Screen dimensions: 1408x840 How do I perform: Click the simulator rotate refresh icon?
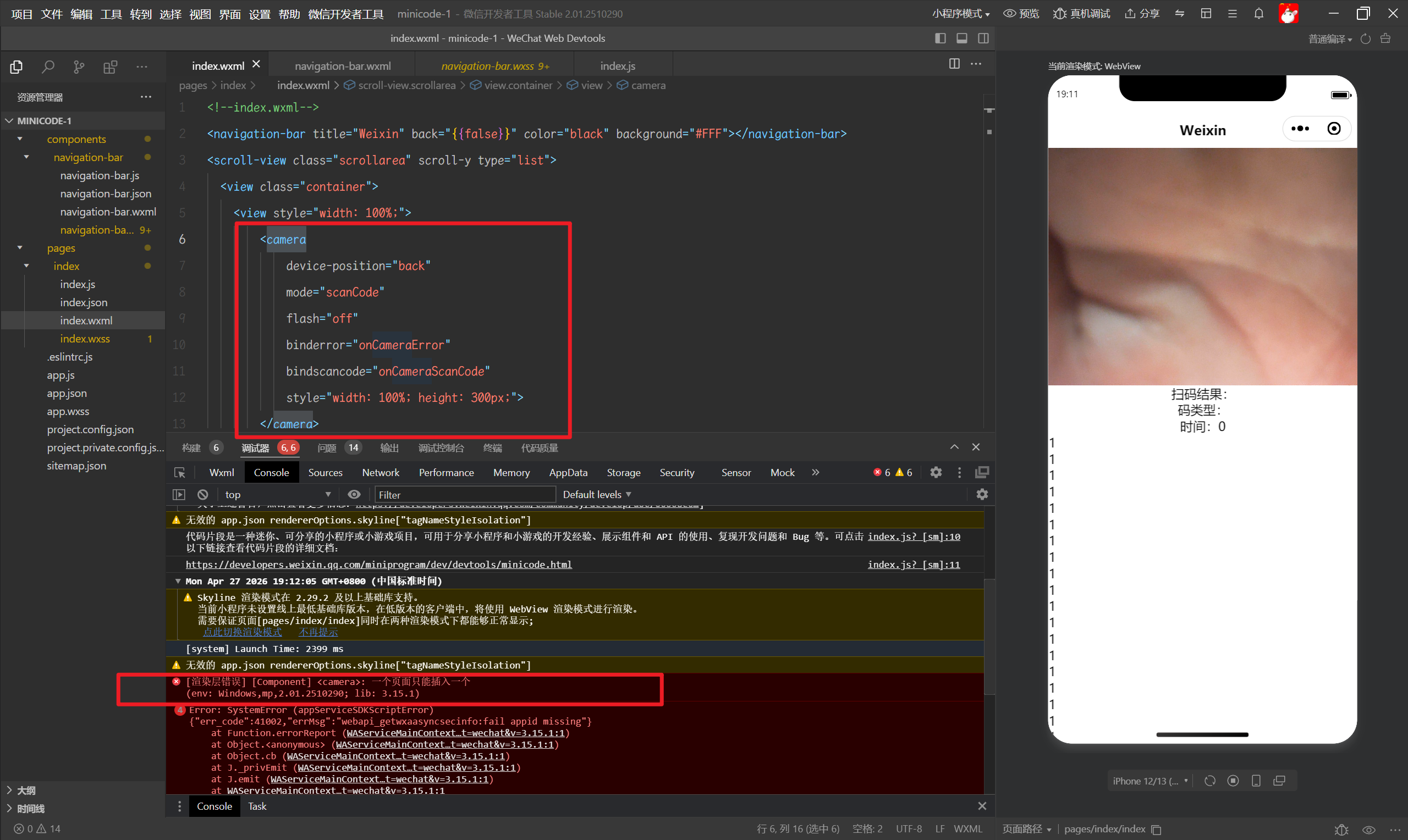[1210, 781]
